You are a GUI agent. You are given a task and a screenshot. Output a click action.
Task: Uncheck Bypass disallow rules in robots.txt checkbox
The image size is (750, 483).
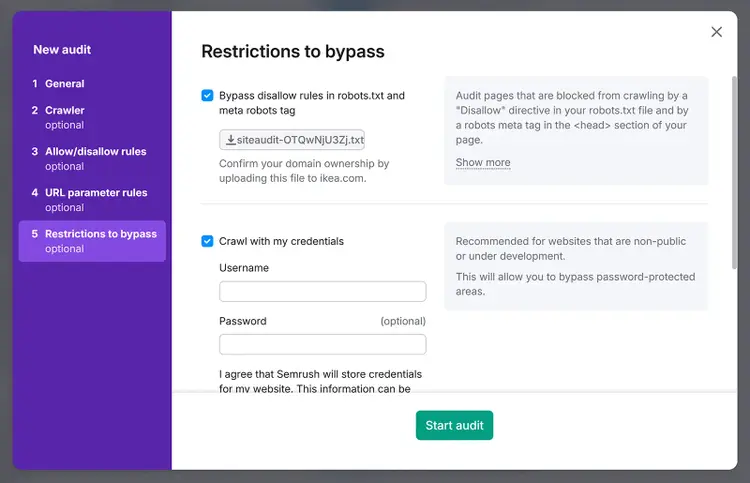[x=207, y=96]
